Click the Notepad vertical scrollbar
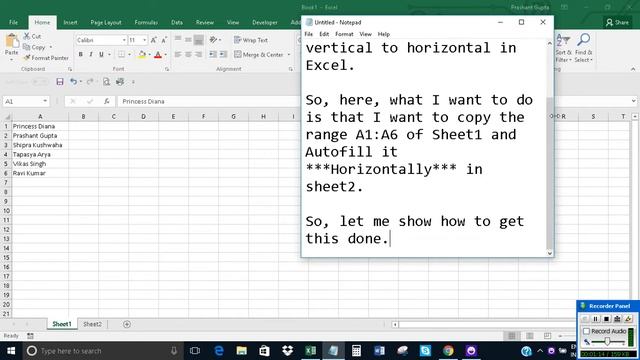This screenshot has height=360, width=640. coord(550,148)
